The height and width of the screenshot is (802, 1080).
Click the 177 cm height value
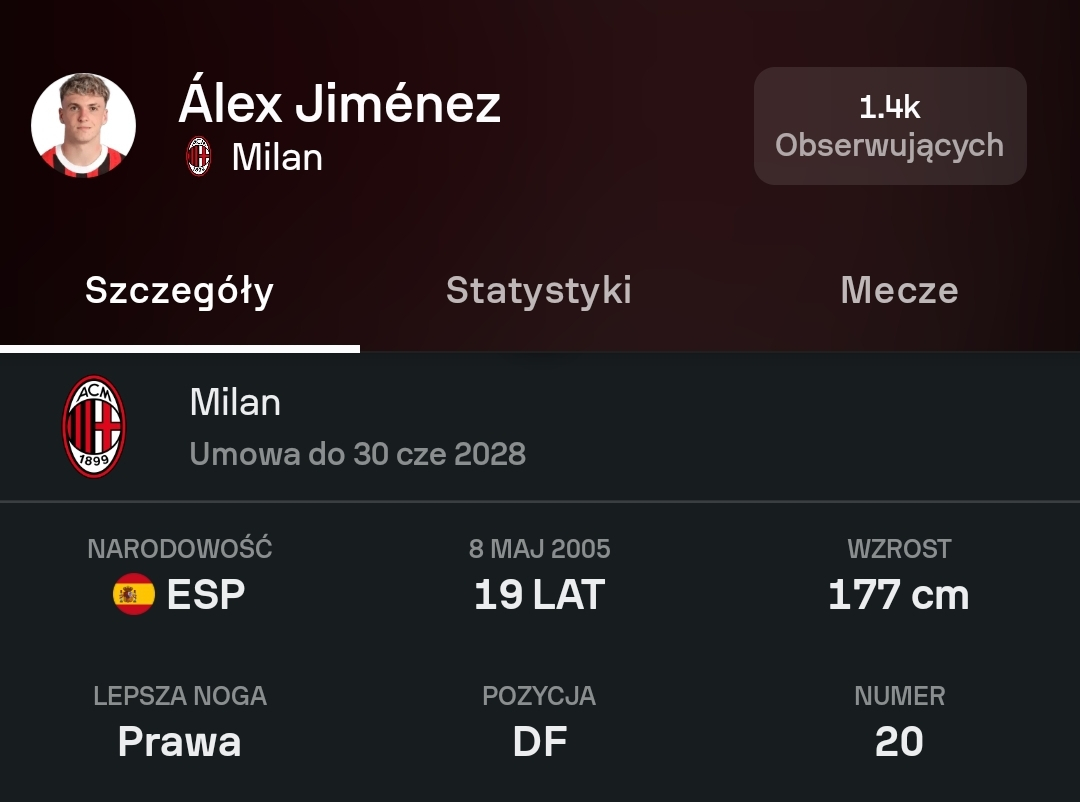[x=898, y=595]
